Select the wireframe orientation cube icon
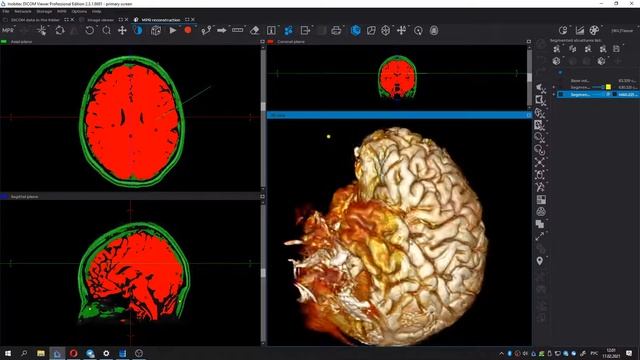 pyautogui.click(x=385, y=30)
